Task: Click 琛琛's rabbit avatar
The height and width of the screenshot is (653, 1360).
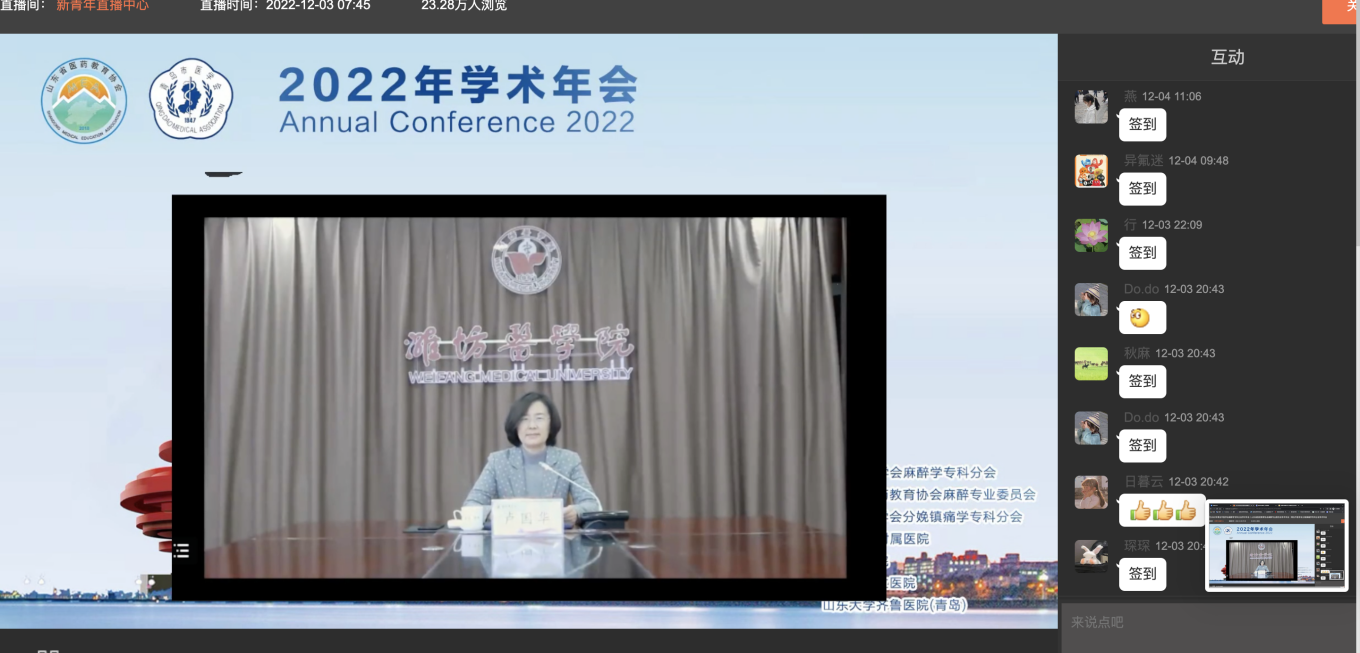Action: click(1091, 556)
